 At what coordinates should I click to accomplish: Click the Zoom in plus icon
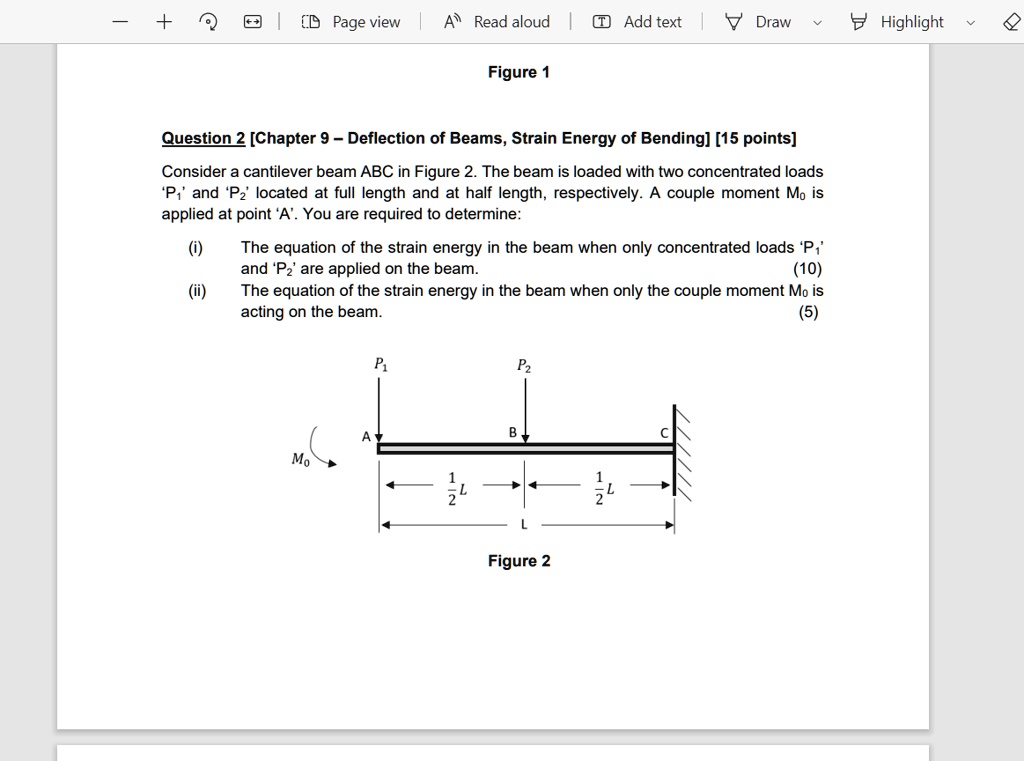coord(163,21)
